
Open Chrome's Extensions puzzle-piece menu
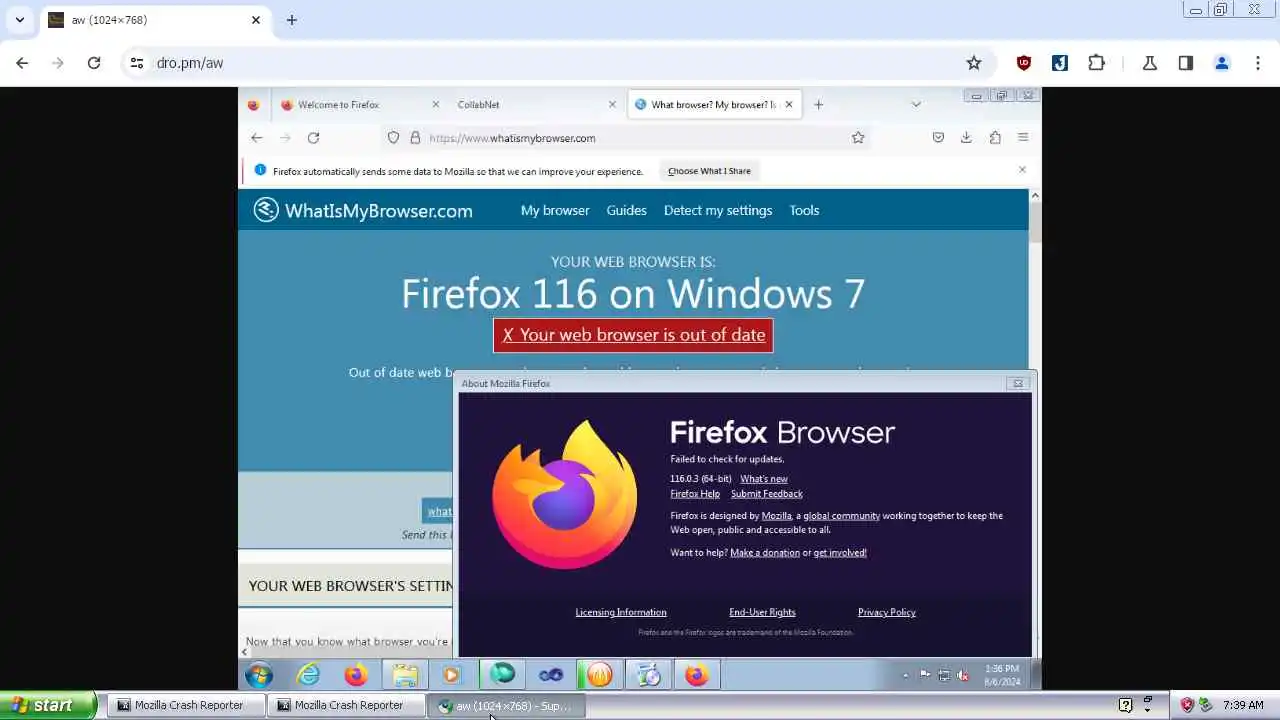[x=1096, y=63]
